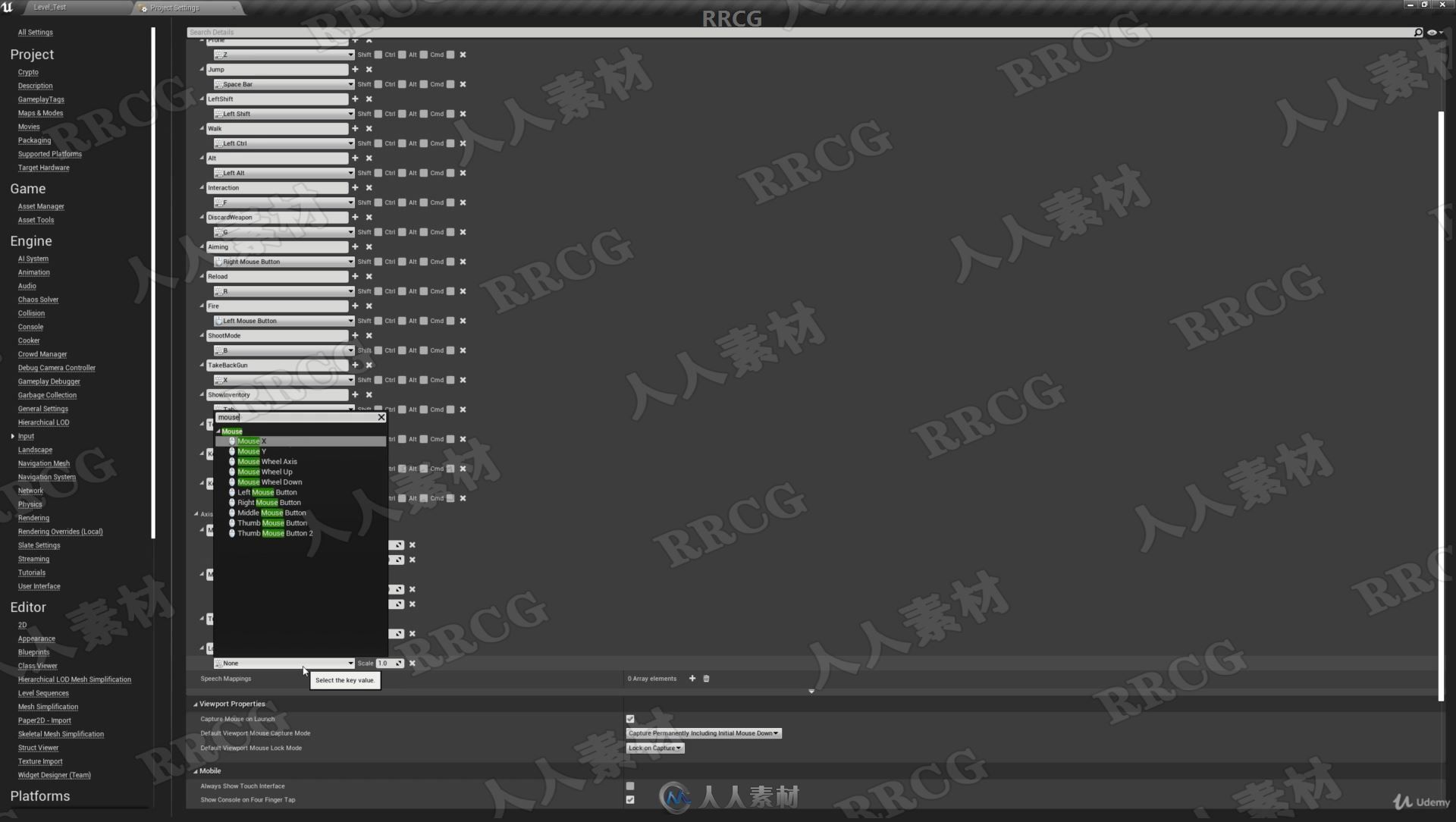Open the None key value dropdown

click(284, 663)
